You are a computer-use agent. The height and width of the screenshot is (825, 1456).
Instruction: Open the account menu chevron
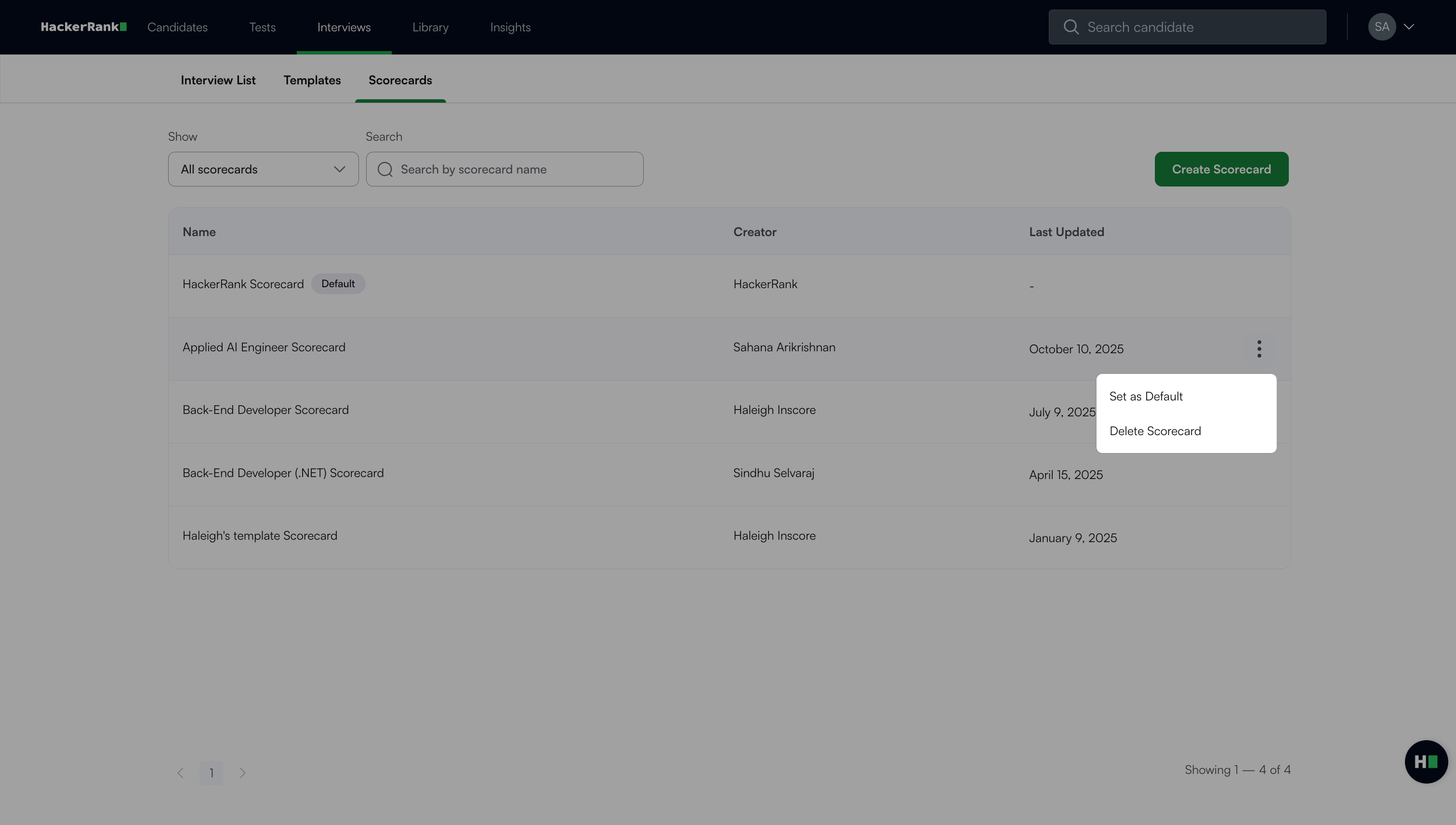(x=1409, y=27)
